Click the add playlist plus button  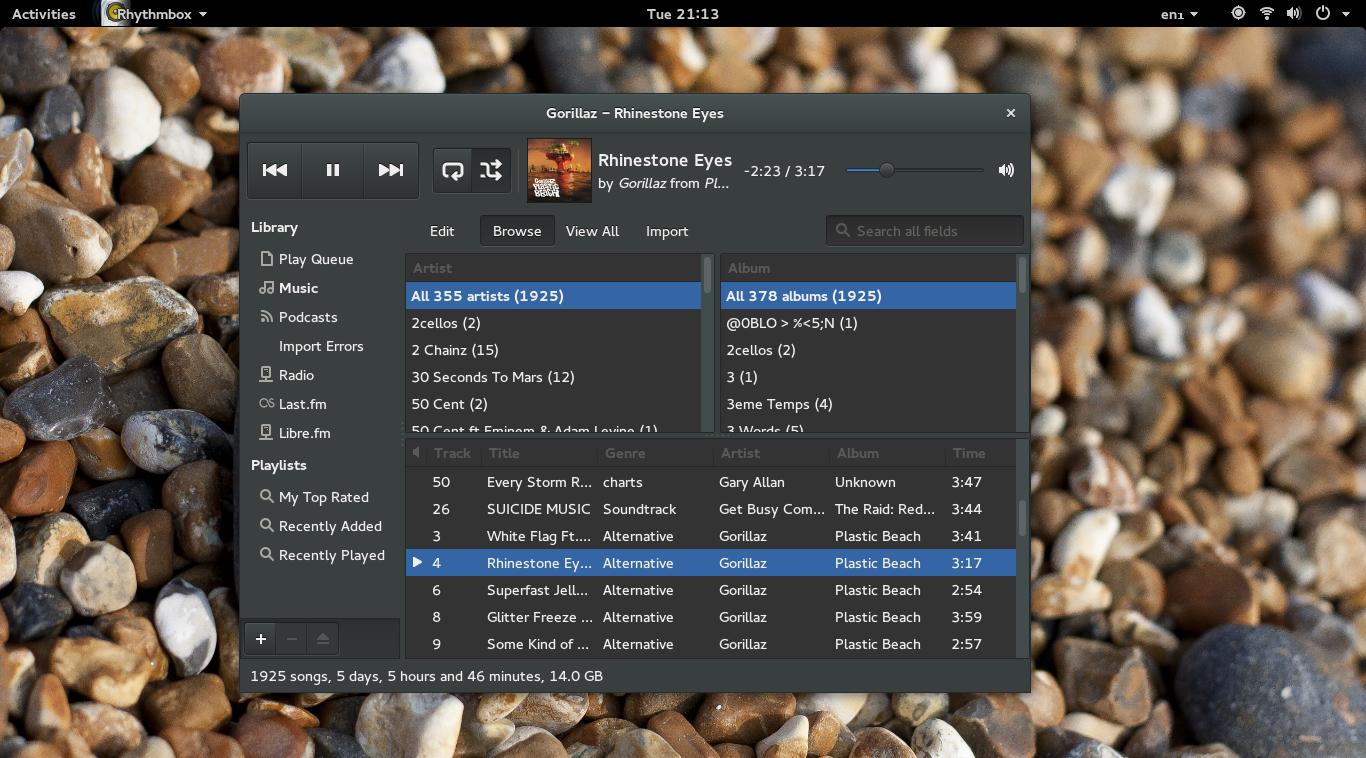pyautogui.click(x=260, y=639)
